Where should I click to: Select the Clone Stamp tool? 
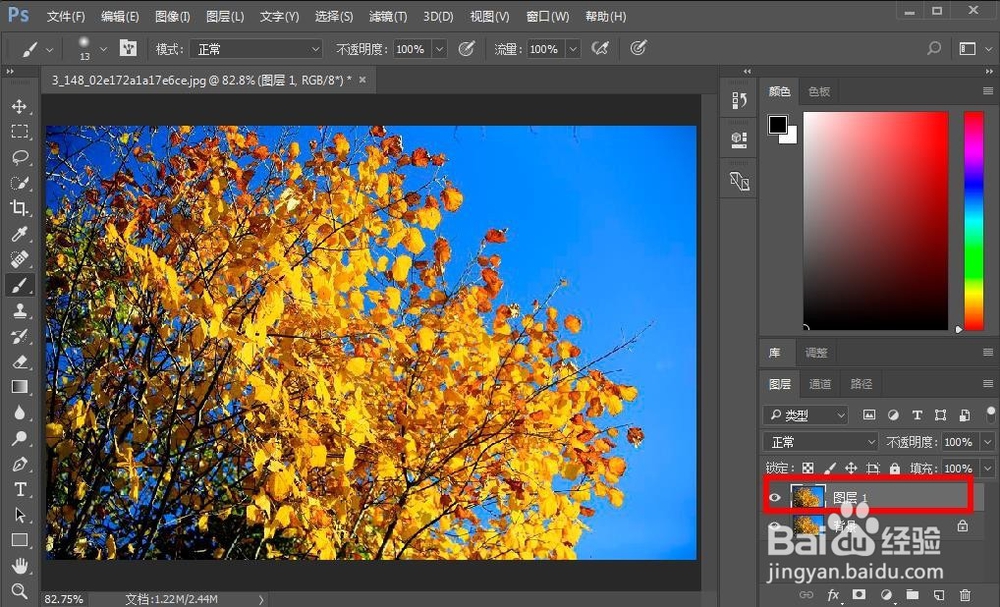[x=19, y=311]
